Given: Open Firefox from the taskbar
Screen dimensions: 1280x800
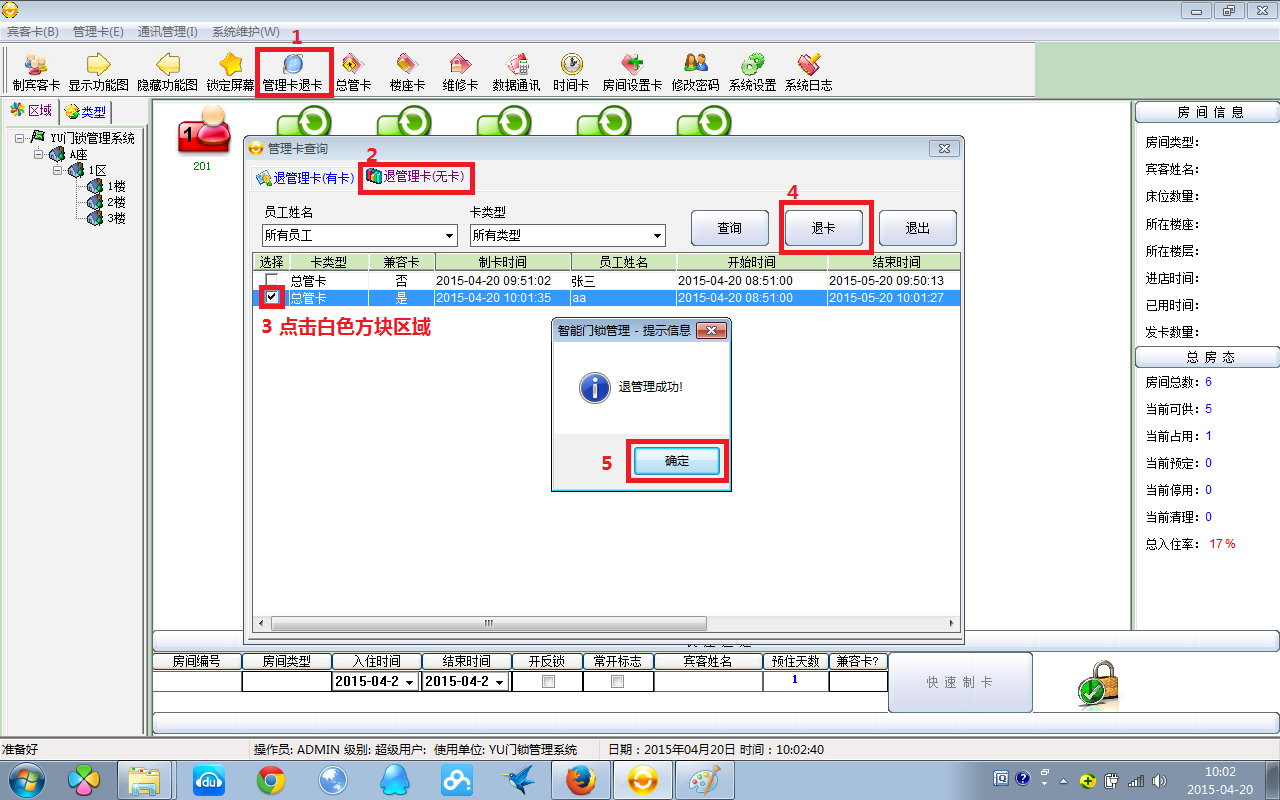Looking at the screenshot, I should (580, 779).
